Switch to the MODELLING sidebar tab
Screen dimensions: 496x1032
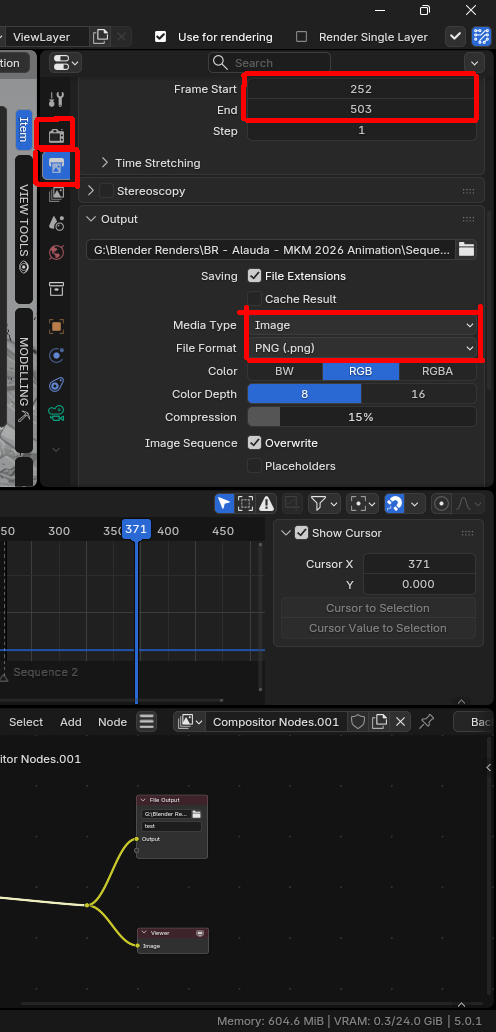coord(24,380)
